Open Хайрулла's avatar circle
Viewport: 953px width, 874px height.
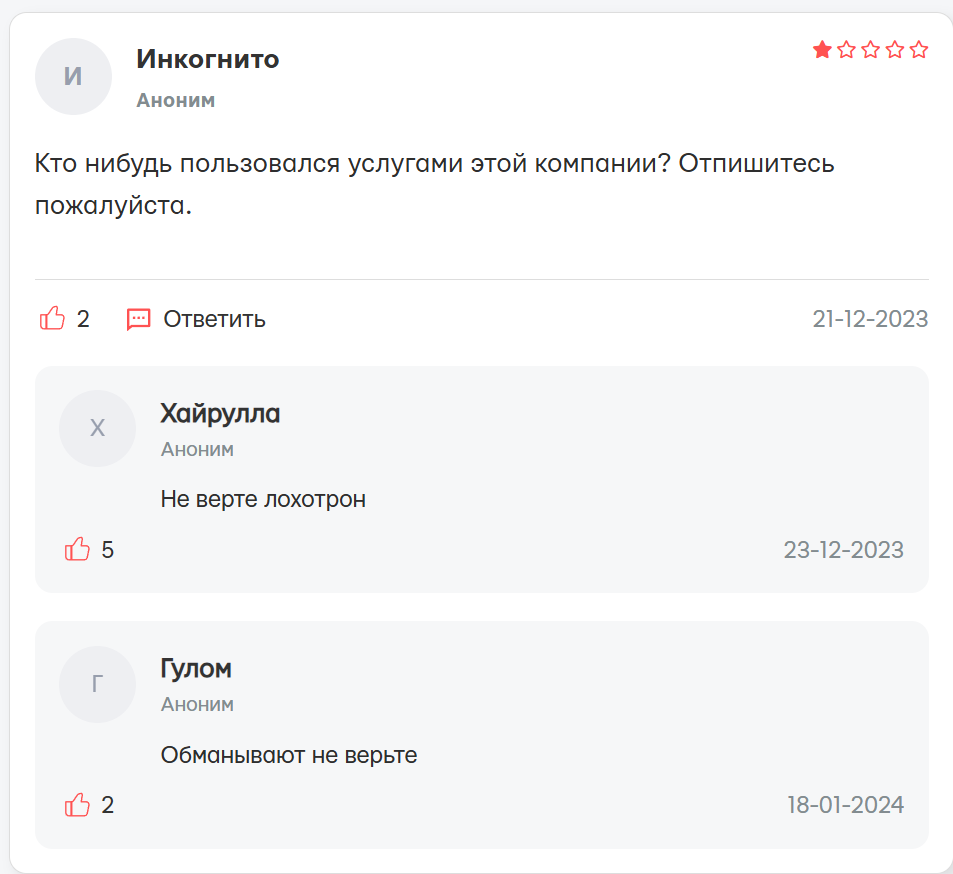(97, 428)
